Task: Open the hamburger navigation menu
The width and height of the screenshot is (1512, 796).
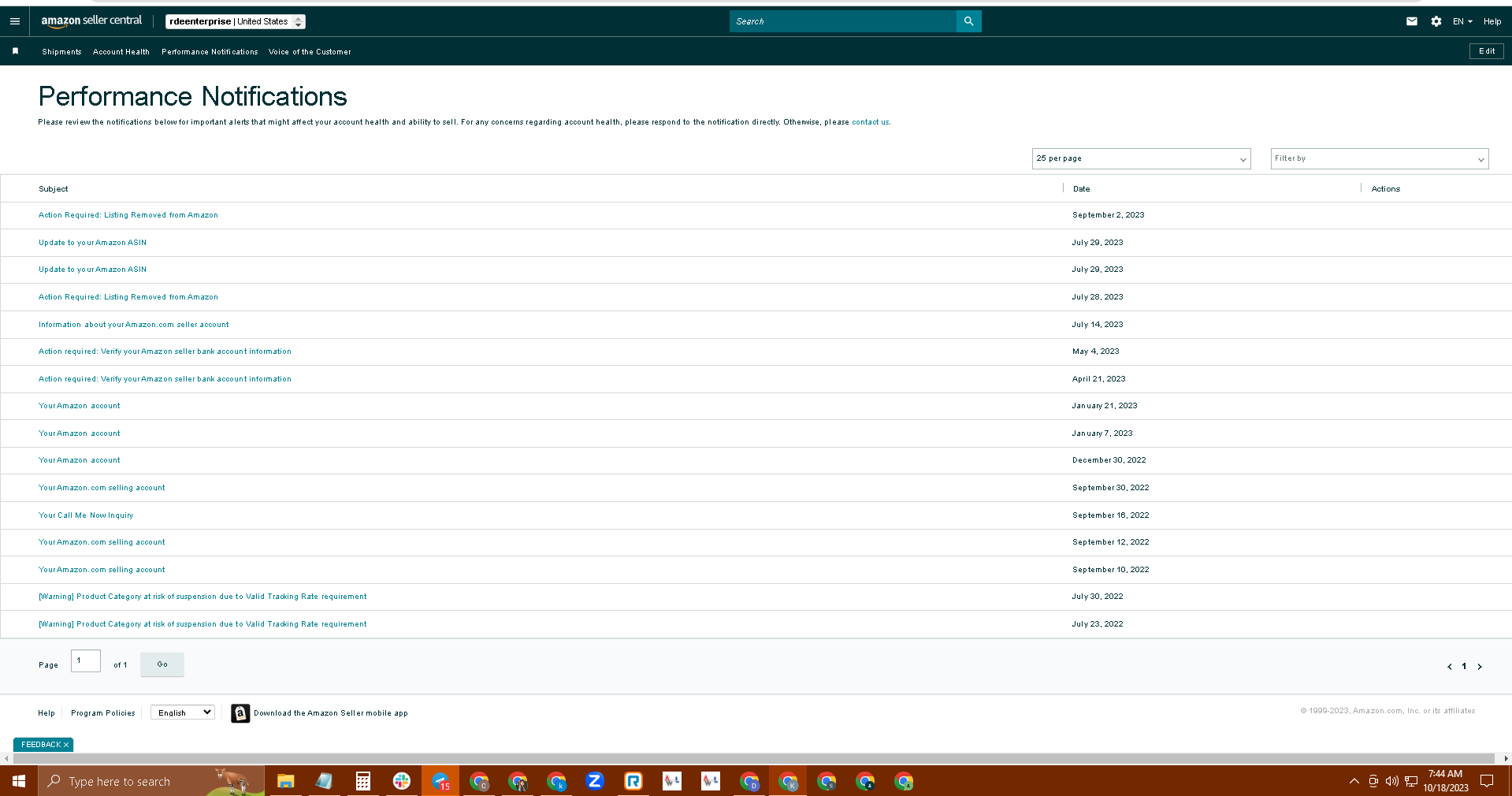Action: point(15,21)
